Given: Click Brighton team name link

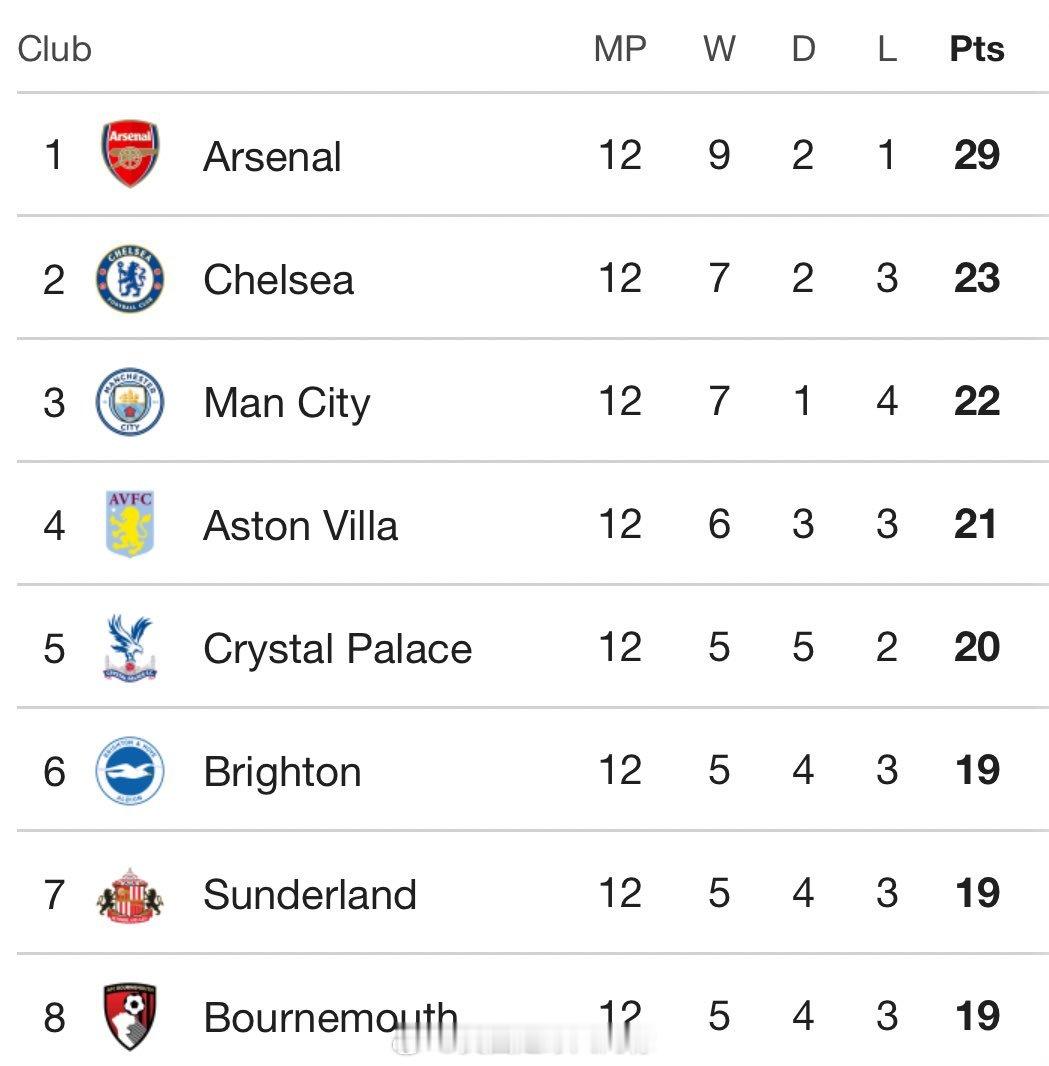Looking at the screenshot, I should (282, 772).
